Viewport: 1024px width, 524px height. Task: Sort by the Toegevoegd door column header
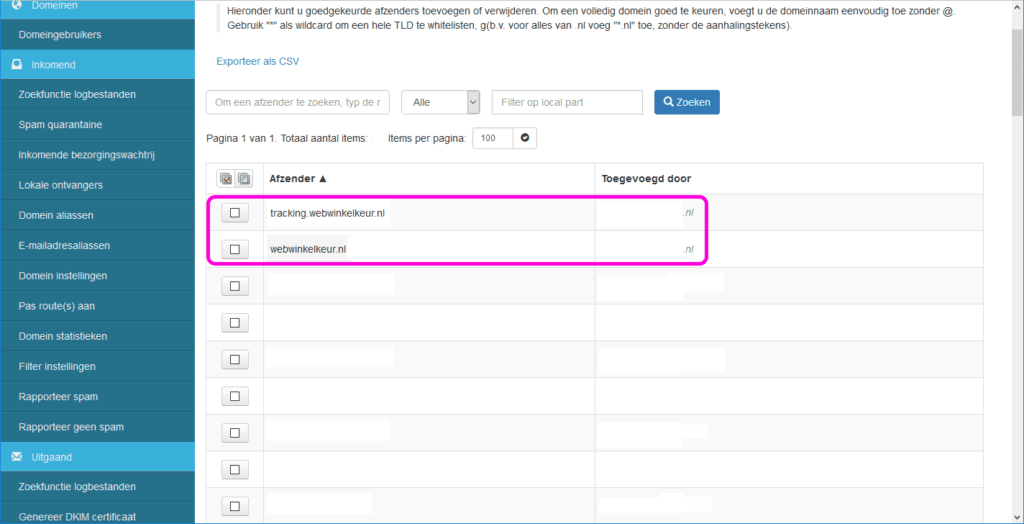click(647, 179)
